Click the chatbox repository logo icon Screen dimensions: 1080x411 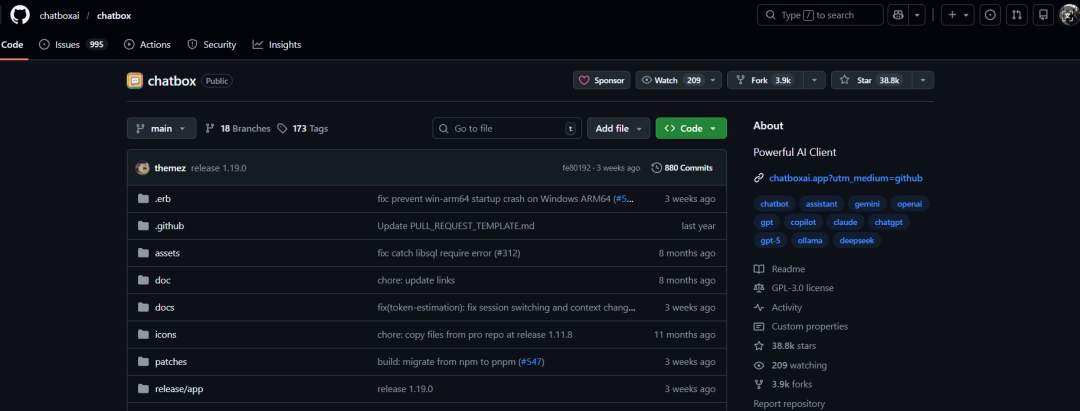click(135, 80)
